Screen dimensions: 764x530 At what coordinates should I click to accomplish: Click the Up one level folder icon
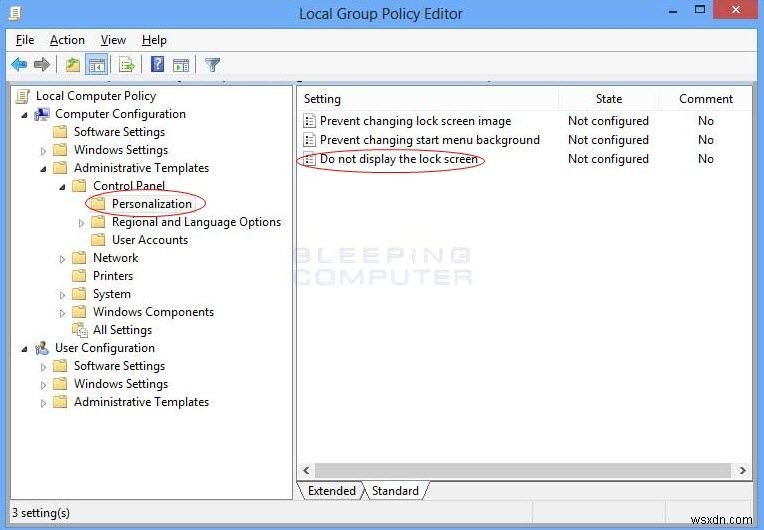73,64
